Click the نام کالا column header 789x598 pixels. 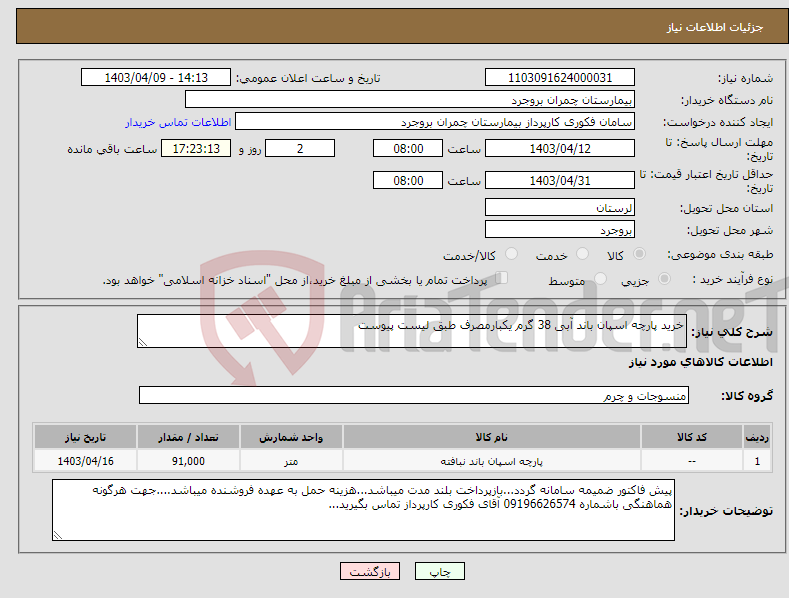point(492,437)
